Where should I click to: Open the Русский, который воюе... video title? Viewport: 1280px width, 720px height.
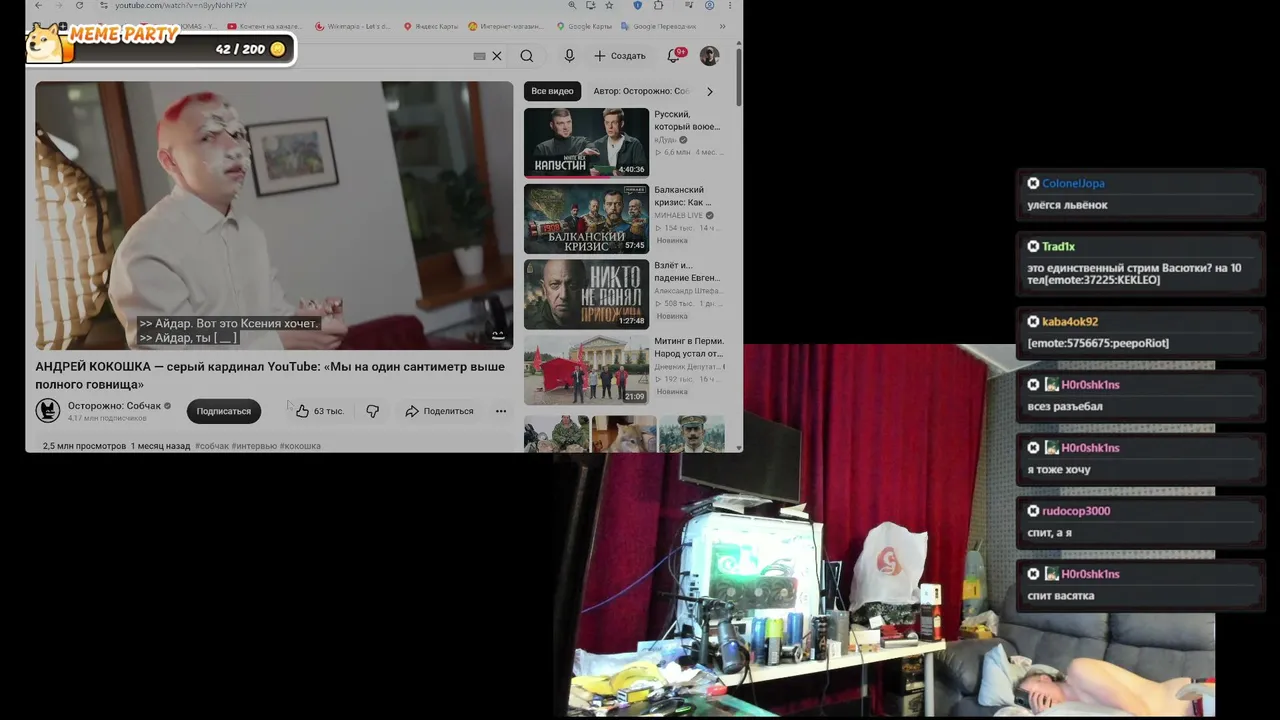(x=687, y=120)
